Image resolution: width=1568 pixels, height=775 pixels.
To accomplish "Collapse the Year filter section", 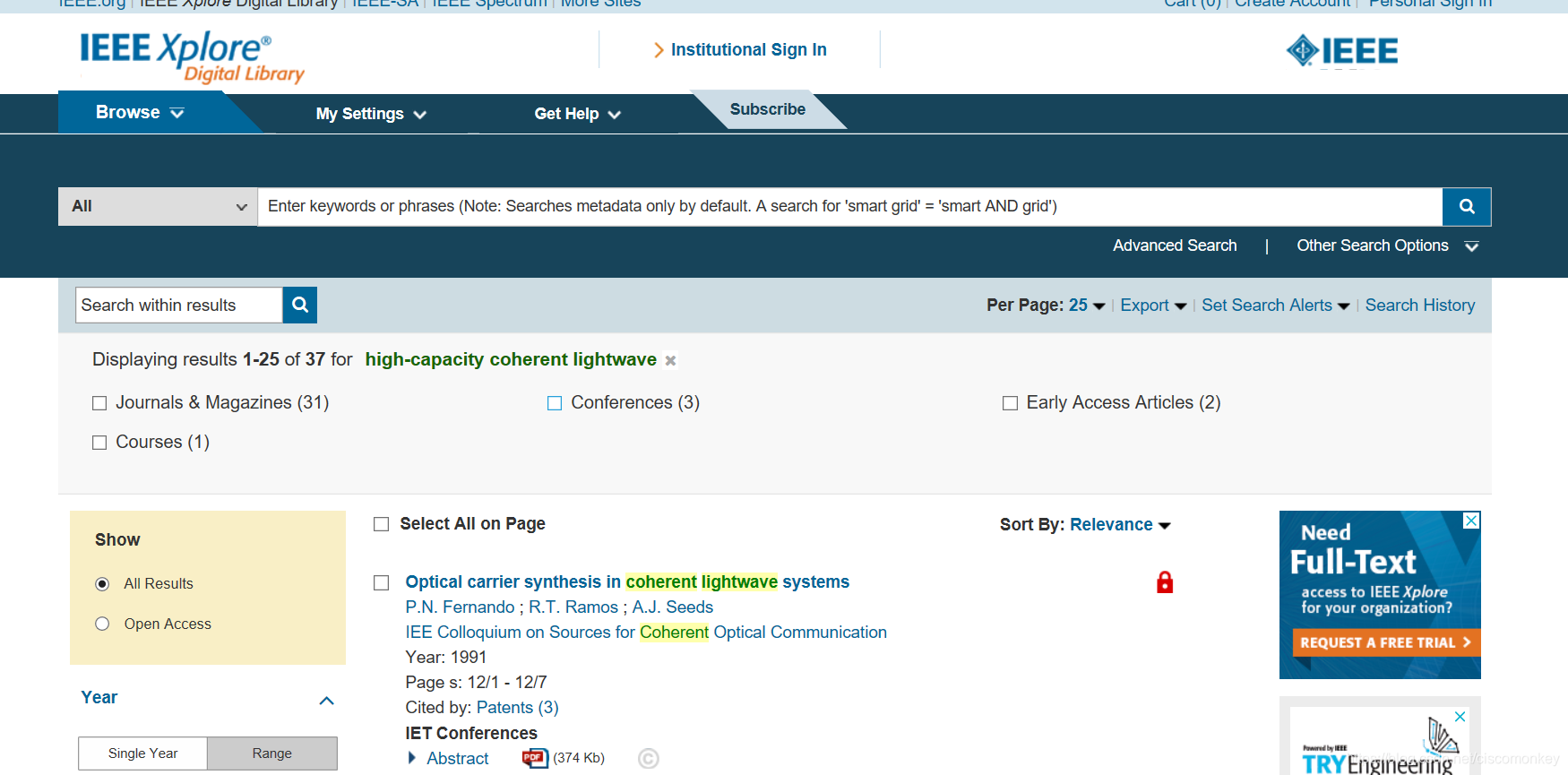I will tap(327, 701).
